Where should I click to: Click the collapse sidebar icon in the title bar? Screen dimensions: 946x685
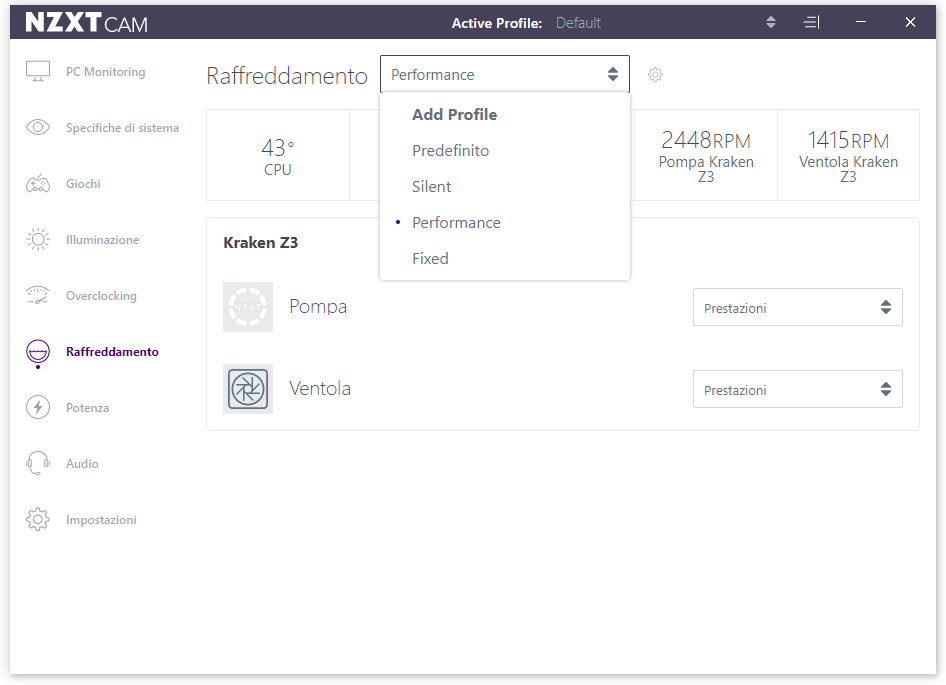(811, 22)
